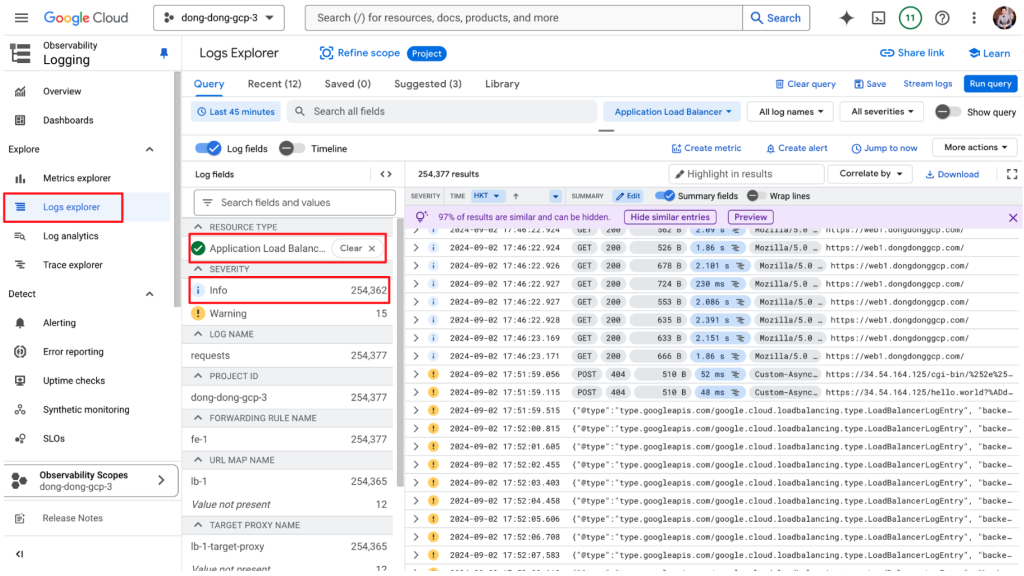Open the Last 45 minutes time range
Viewport: 1024px width, 576px height.
[x=236, y=112]
